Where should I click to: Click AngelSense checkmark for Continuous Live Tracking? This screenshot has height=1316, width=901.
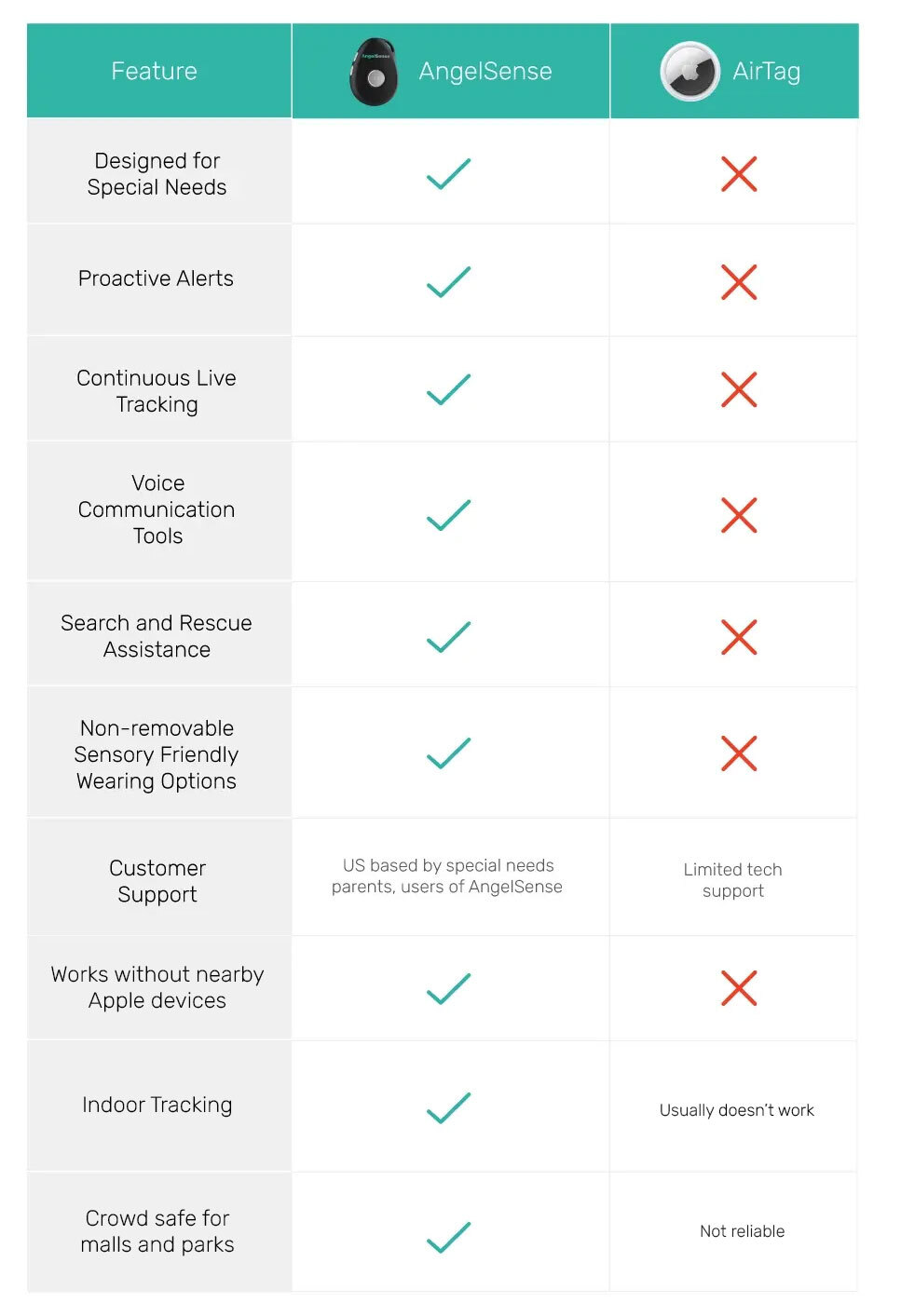[x=448, y=389]
